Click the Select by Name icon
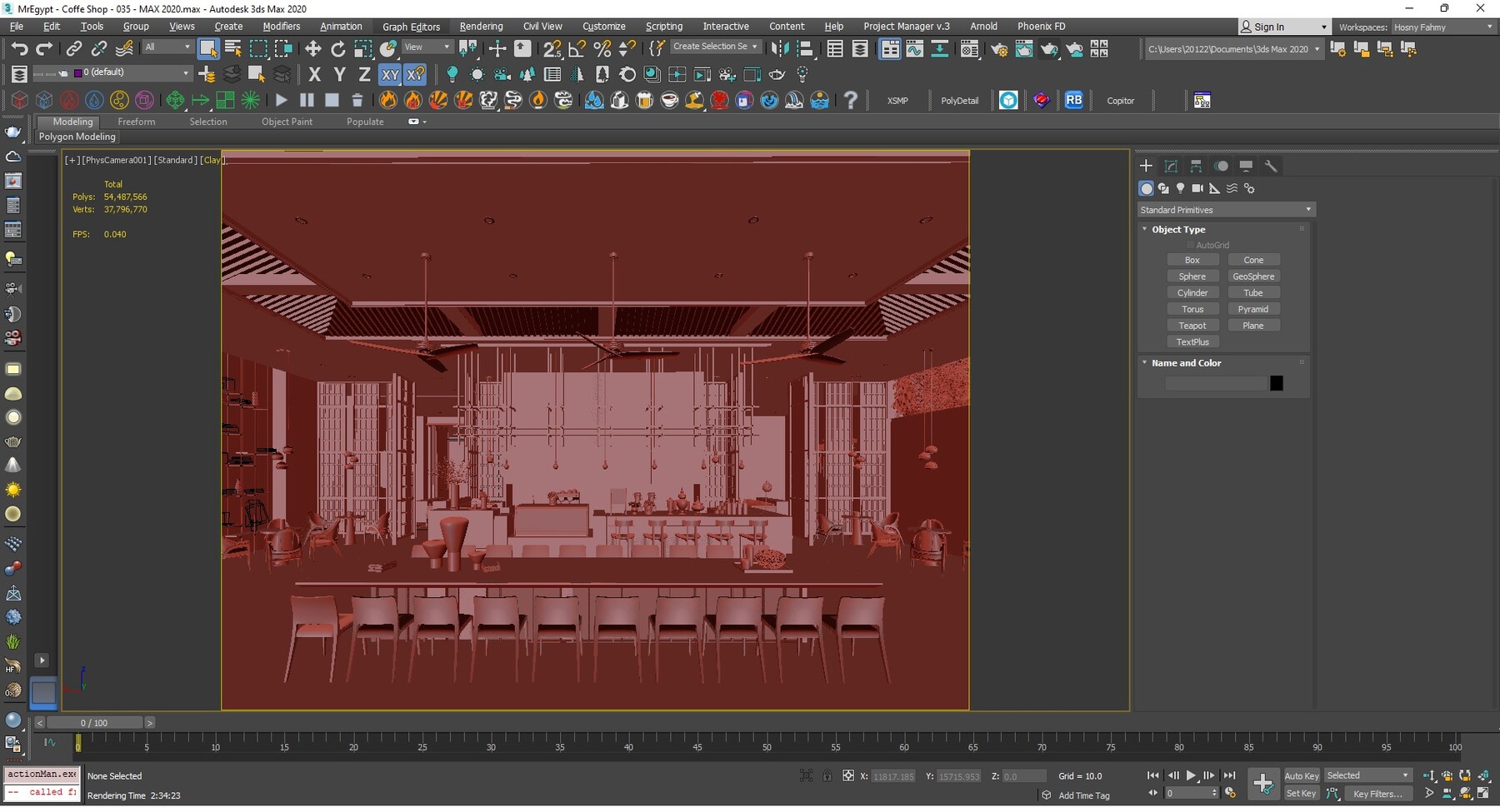This screenshot has height=812, width=1500. pos(232,48)
